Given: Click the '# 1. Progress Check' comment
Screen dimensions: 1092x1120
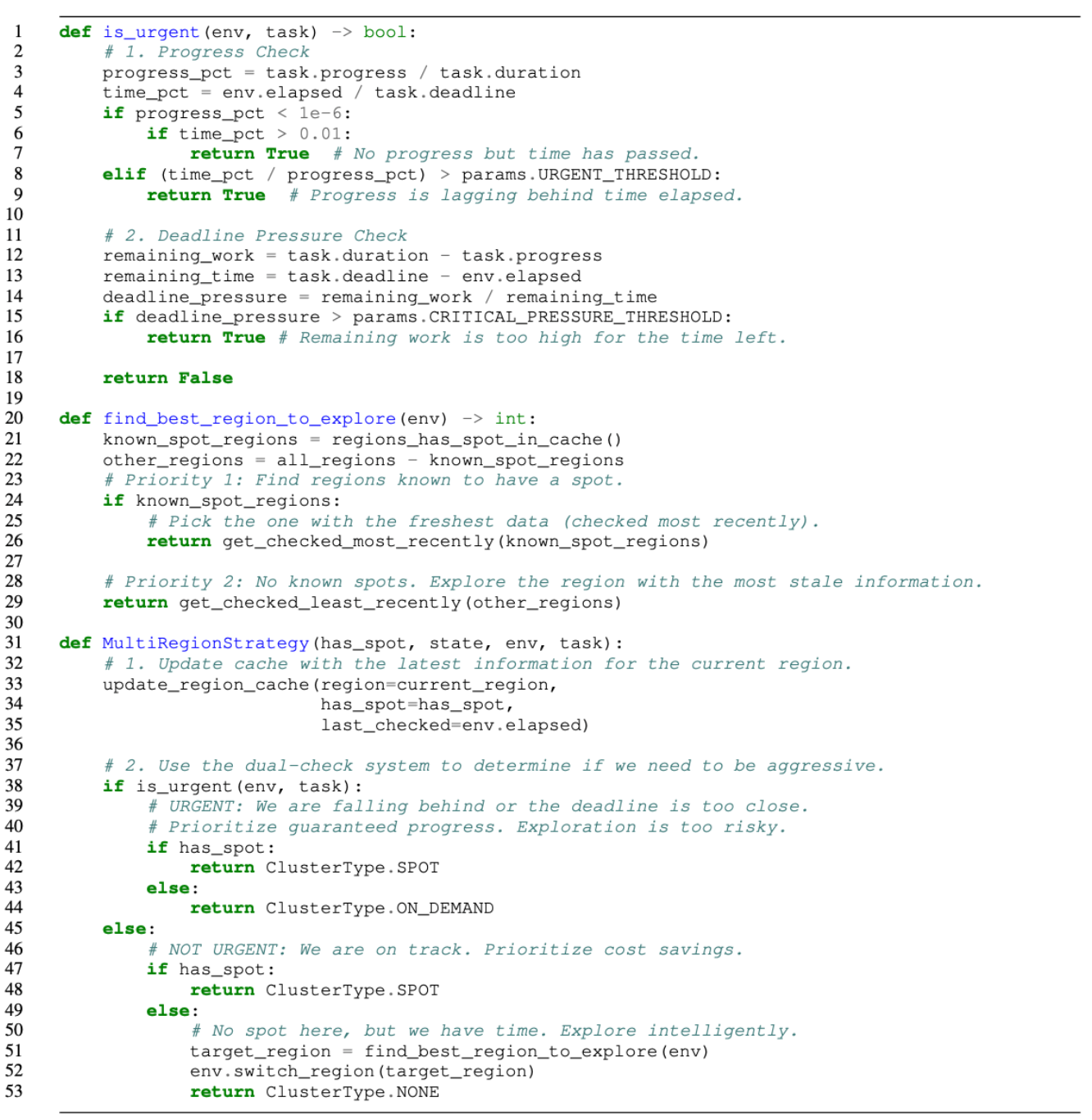Looking at the screenshot, I should (207, 52).
